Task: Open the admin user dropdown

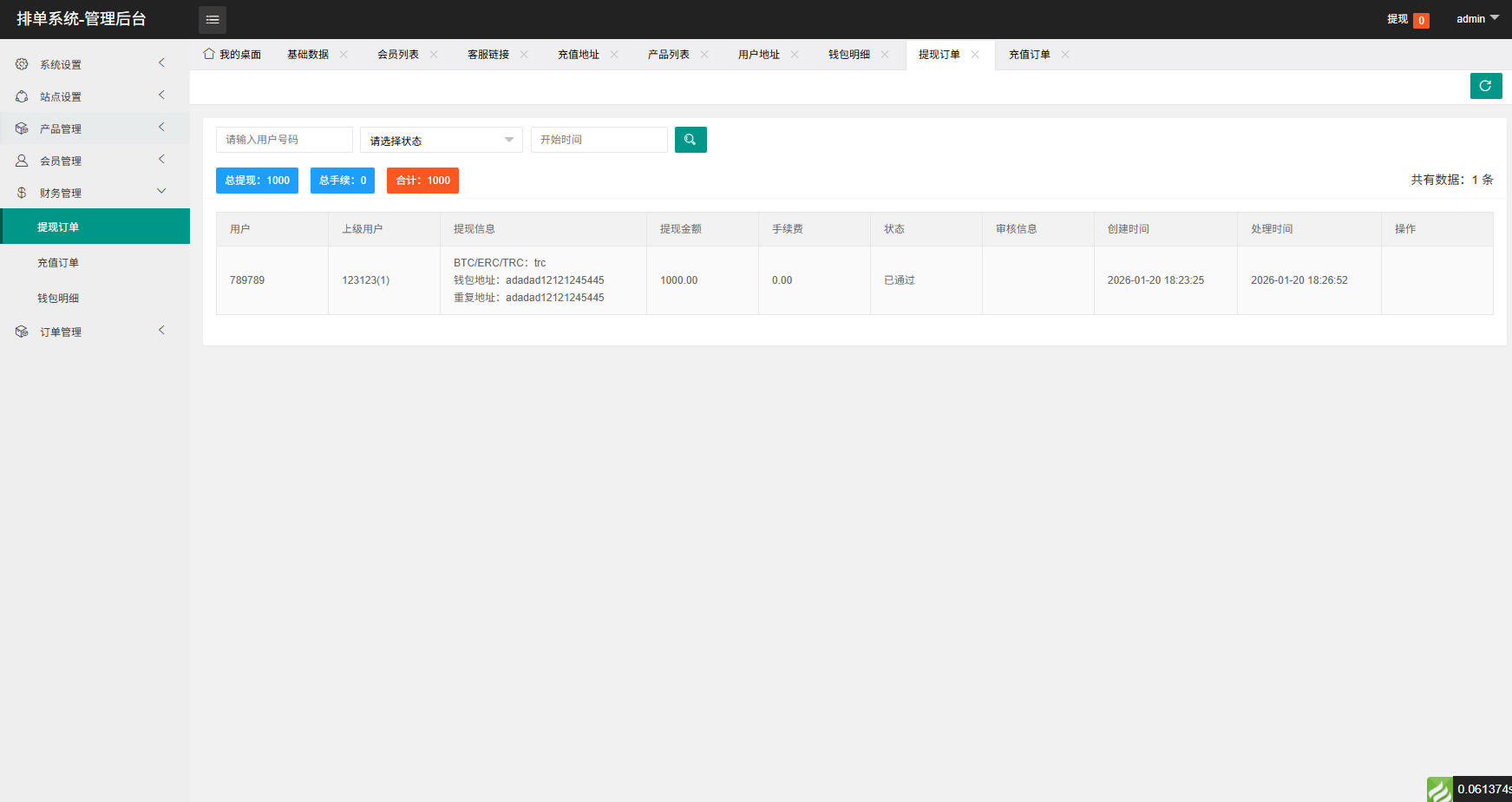Action: coord(1477,19)
